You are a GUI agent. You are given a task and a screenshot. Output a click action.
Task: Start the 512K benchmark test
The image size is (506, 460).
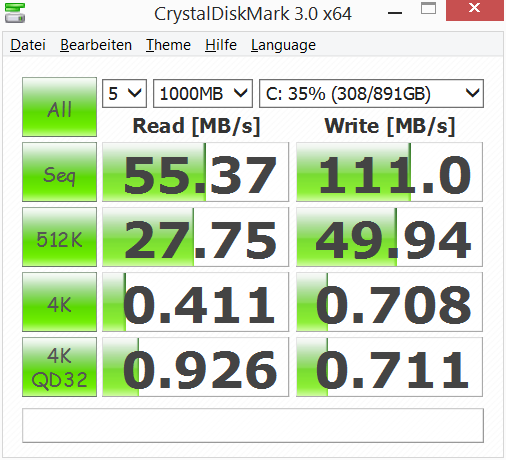(x=59, y=237)
